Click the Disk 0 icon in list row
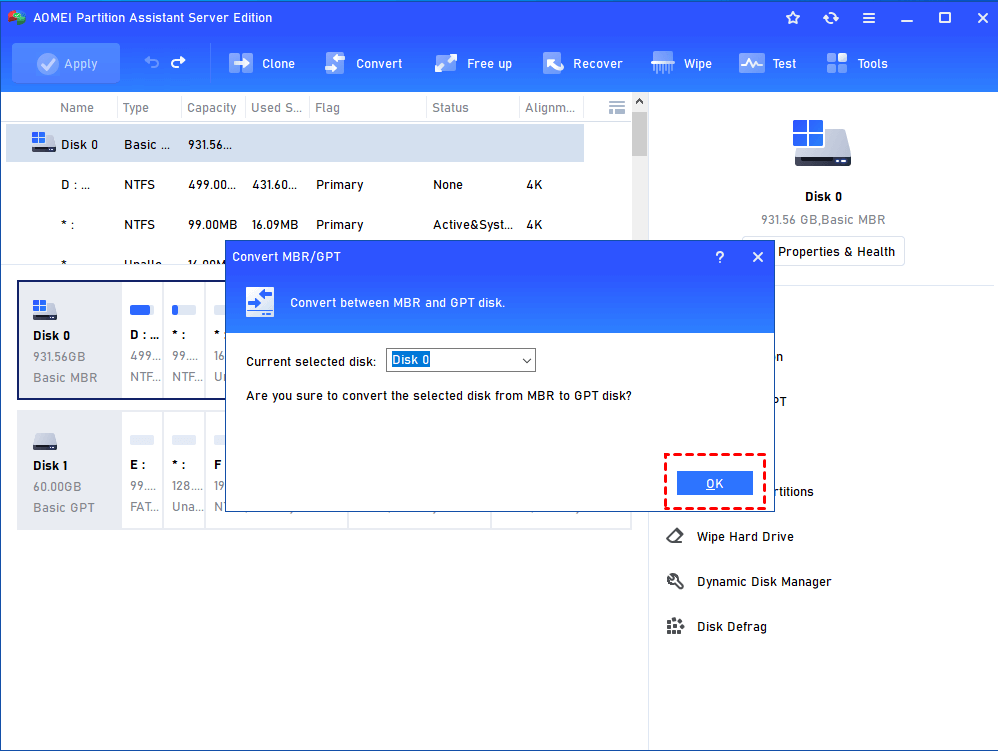Screen dimensions: 998x751 tap(43, 142)
